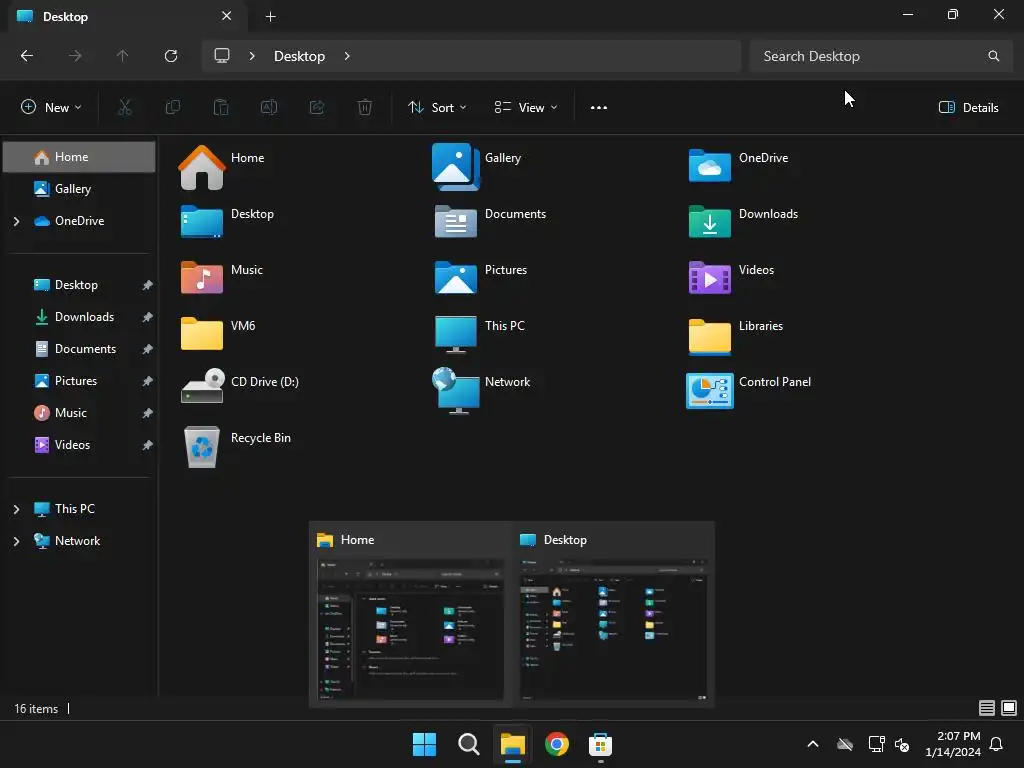Switch to large thumbnails view in status bar

tap(1009, 708)
